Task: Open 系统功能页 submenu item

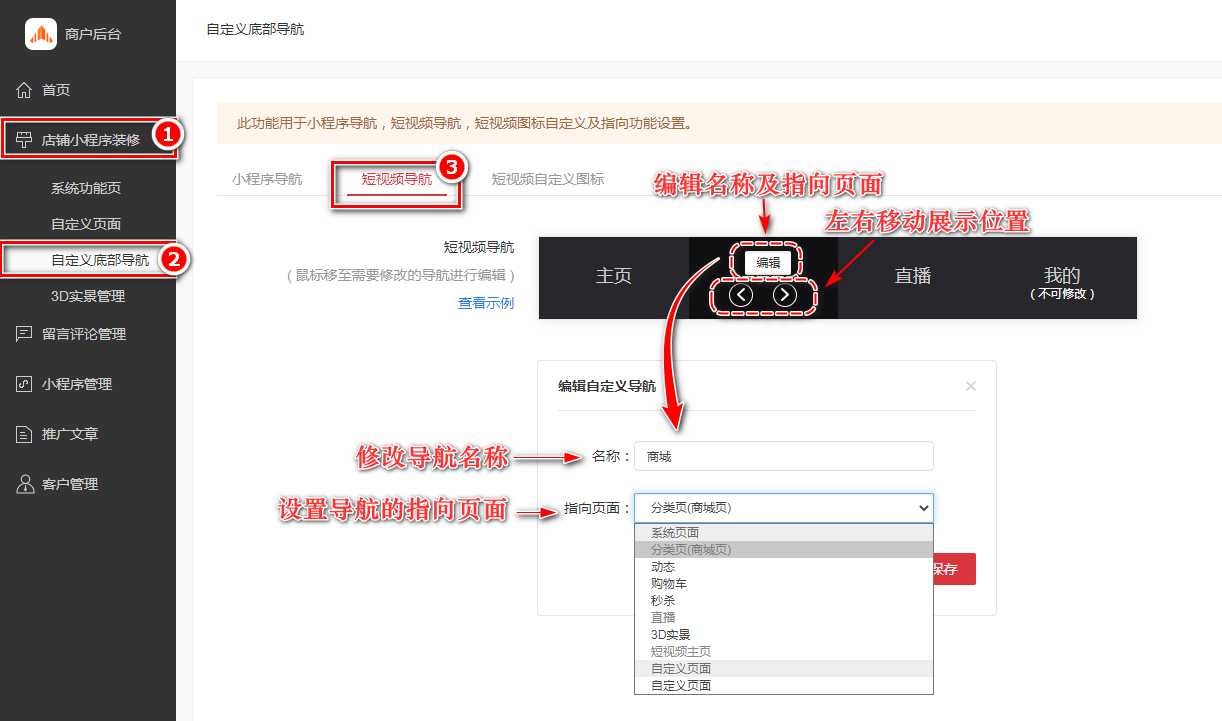Action: (86, 188)
